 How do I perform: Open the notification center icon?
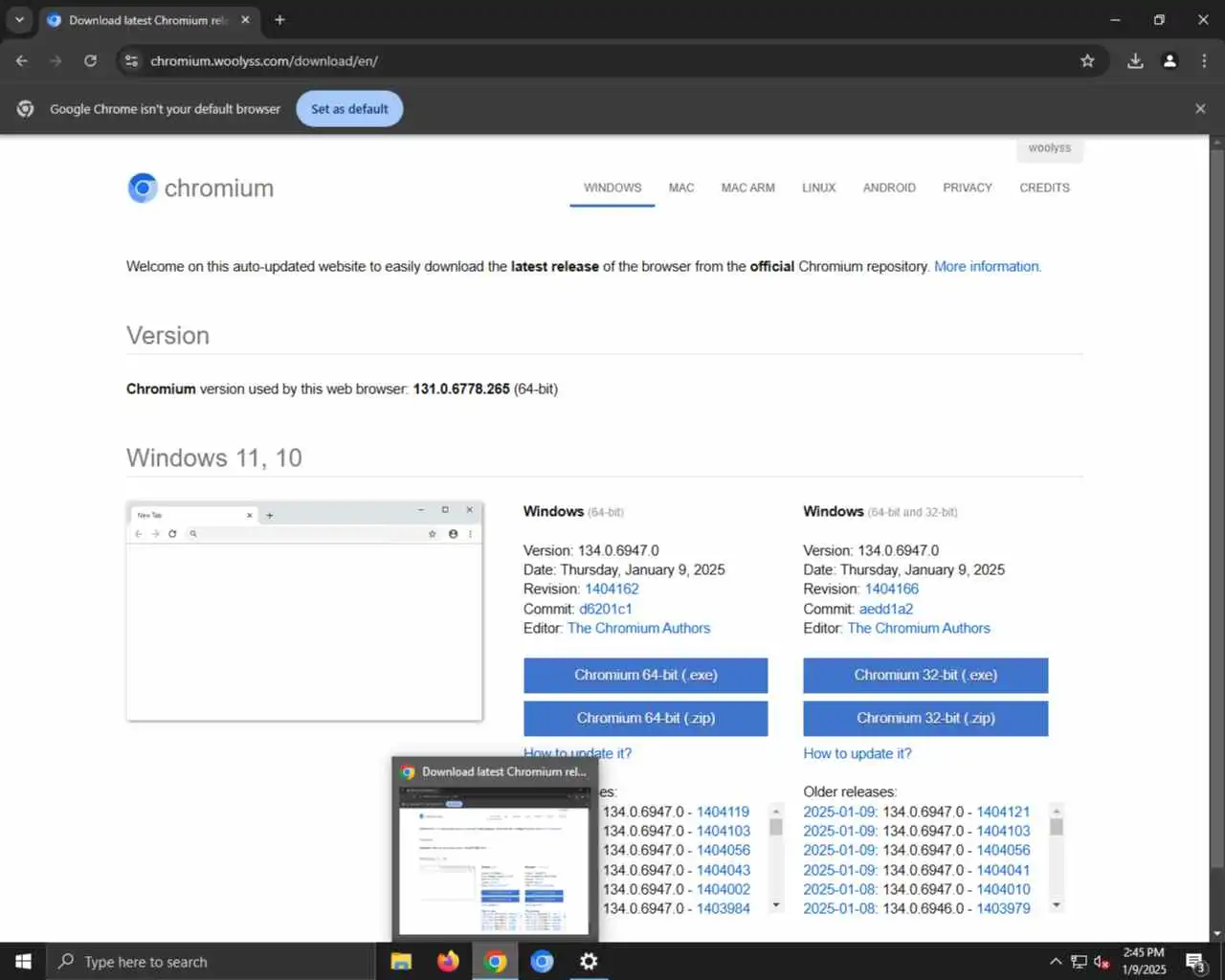tap(1196, 961)
